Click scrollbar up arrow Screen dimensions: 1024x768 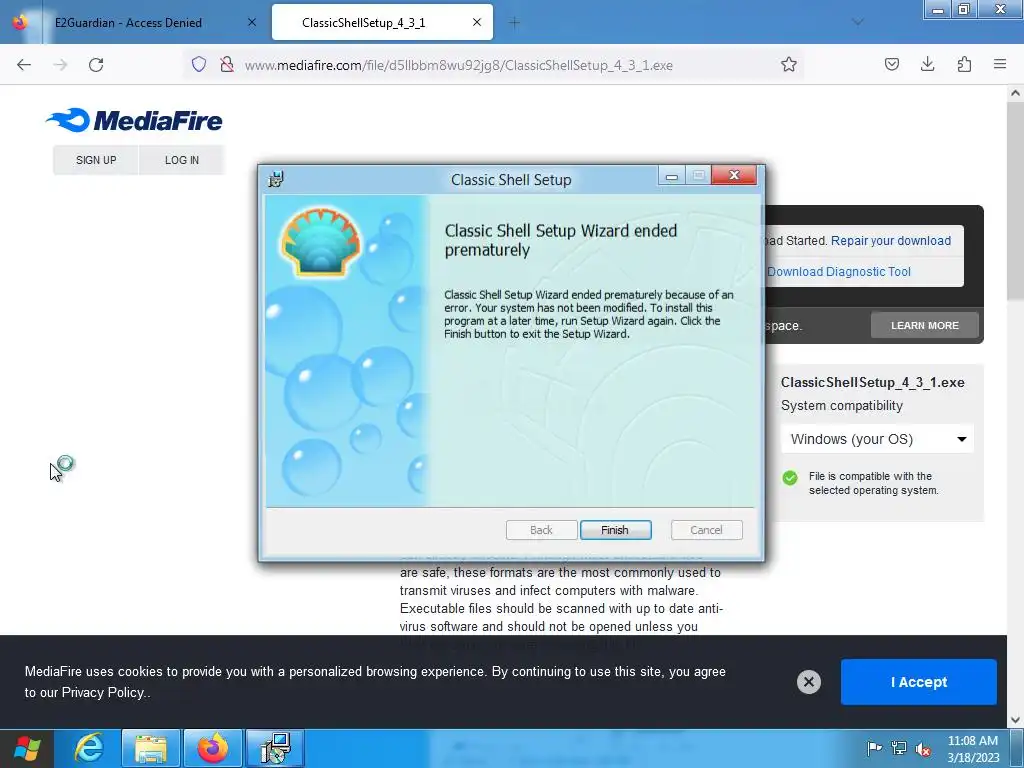pos(1015,93)
